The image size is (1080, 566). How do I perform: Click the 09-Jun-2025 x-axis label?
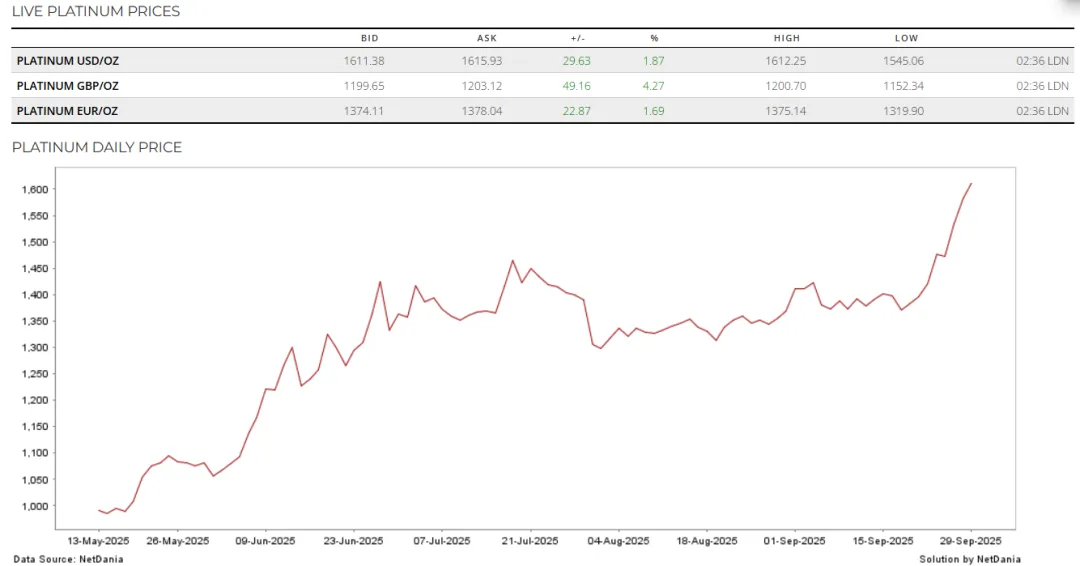tap(265, 541)
